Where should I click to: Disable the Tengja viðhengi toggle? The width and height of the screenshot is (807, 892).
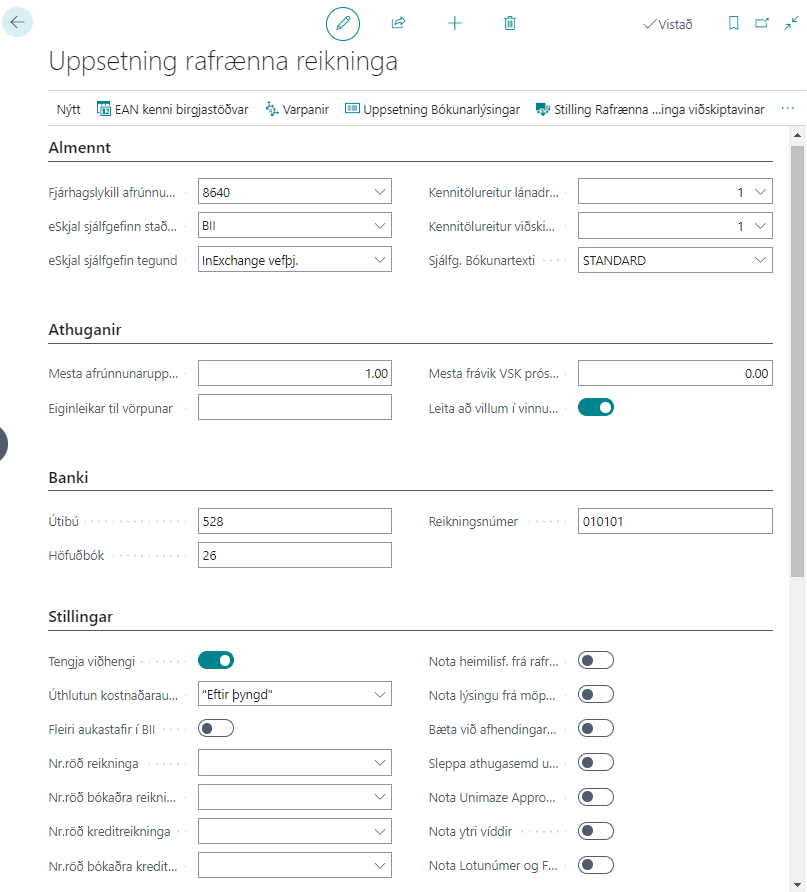pyautogui.click(x=216, y=660)
